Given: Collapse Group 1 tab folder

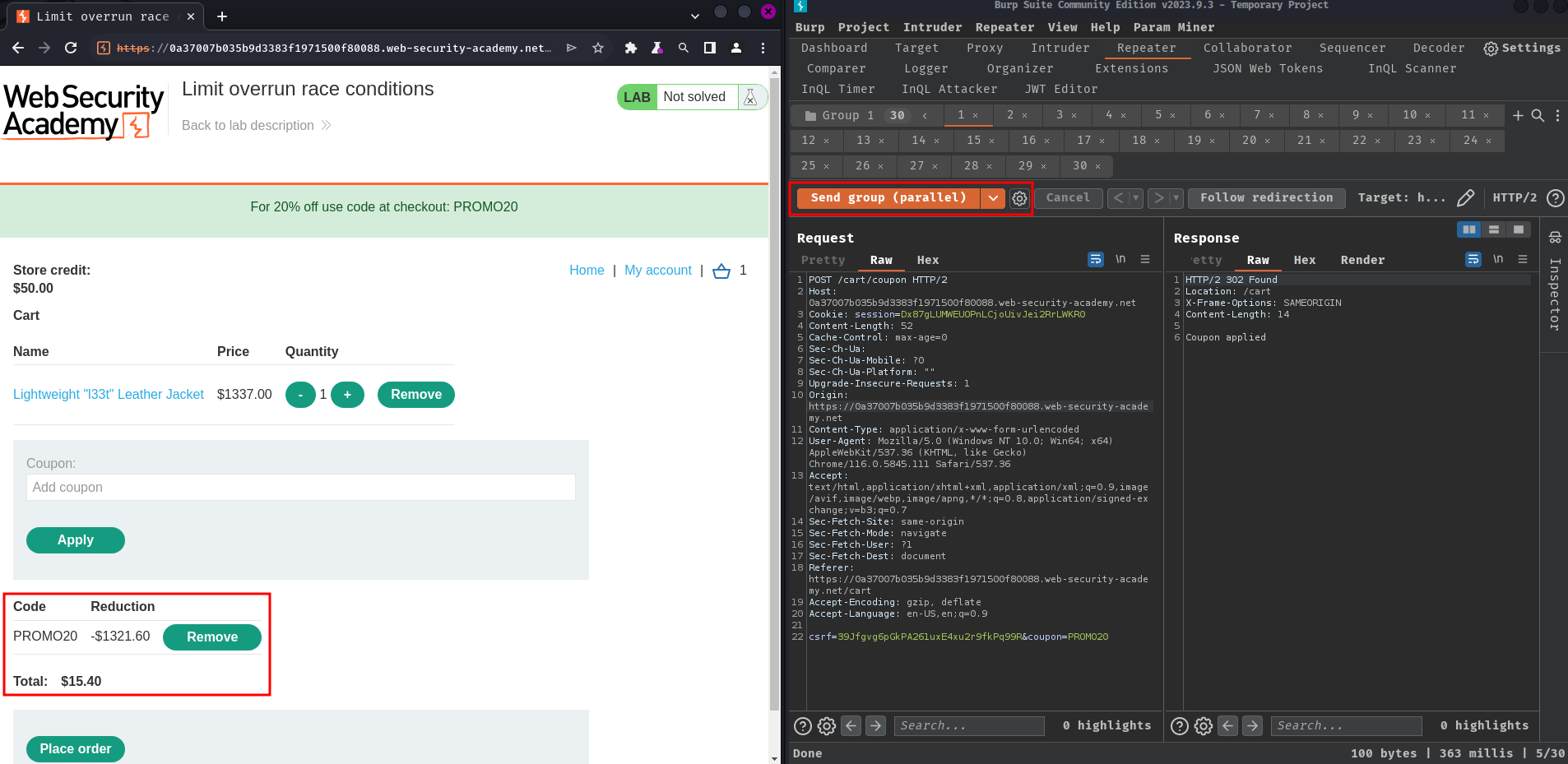Looking at the screenshot, I should point(925,116).
